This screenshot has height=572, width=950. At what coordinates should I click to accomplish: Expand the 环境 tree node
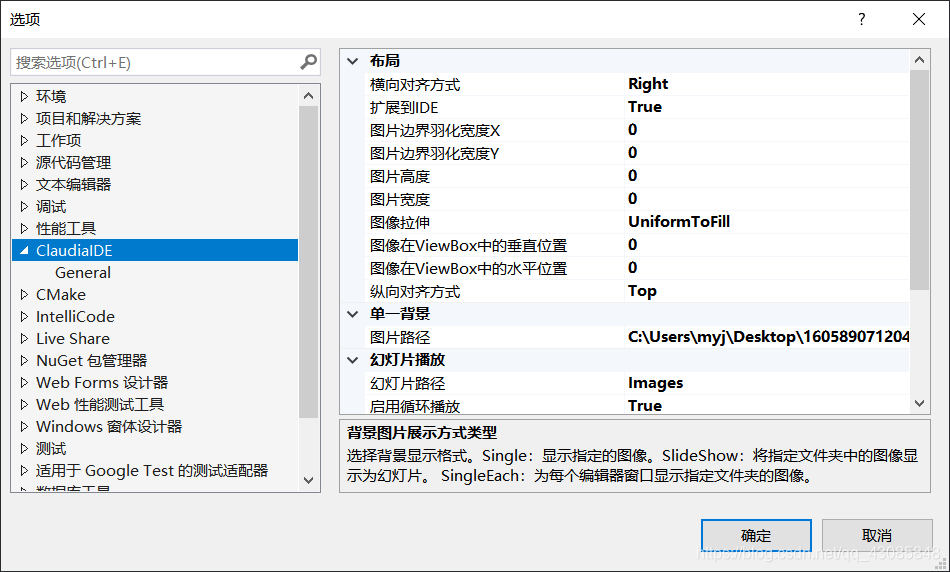coord(24,96)
